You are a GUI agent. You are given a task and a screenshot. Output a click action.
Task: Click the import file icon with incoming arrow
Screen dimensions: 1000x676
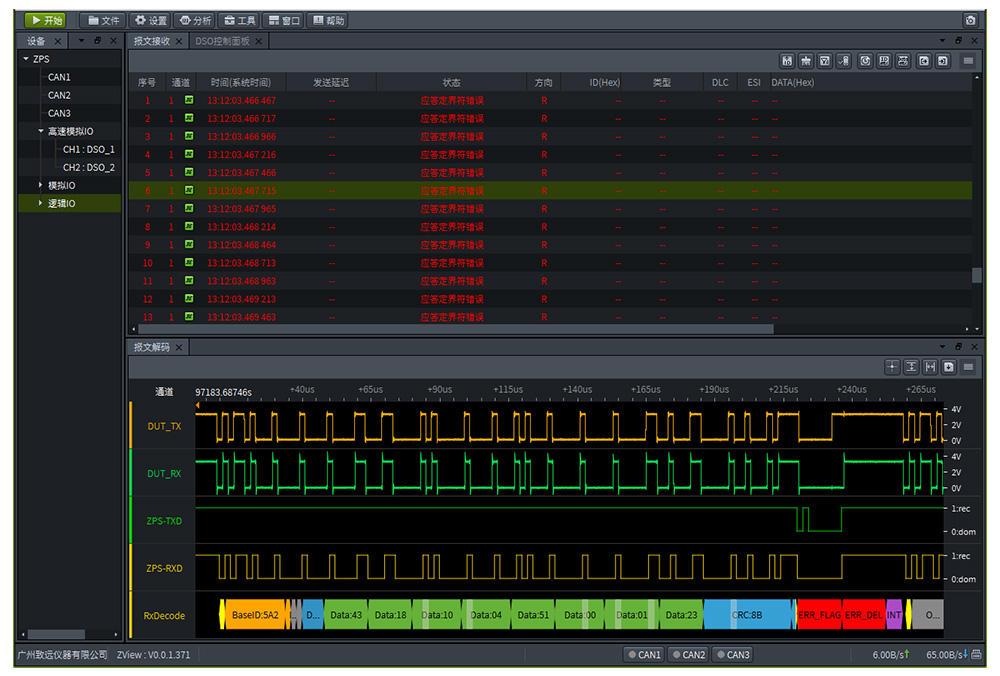click(943, 61)
